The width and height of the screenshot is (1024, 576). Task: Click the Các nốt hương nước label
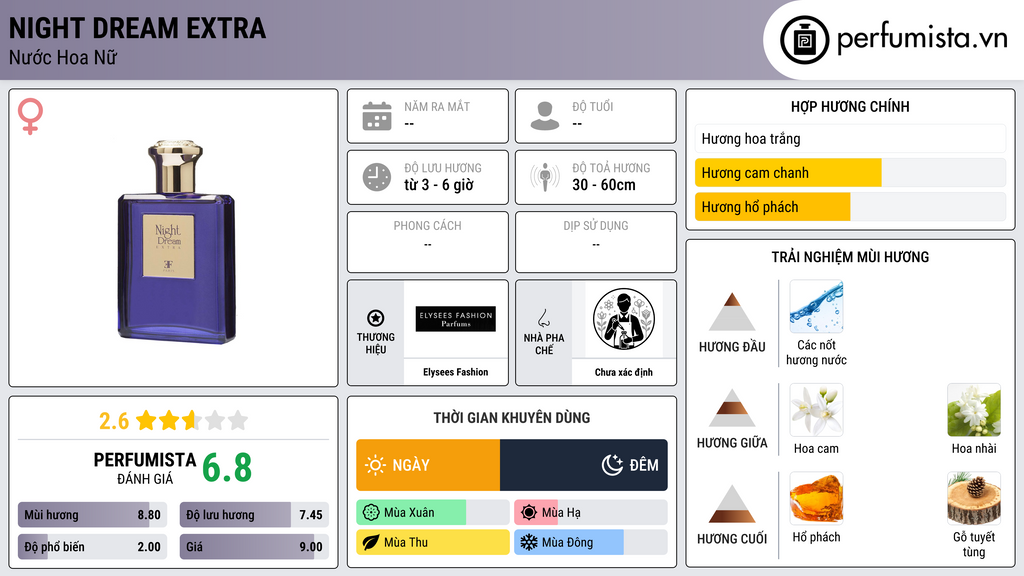coord(816,353)
